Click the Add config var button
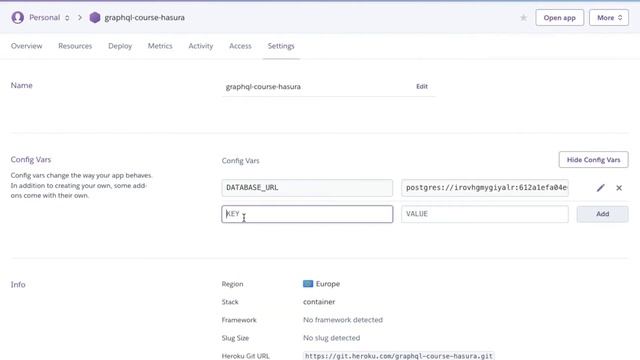Viewport: 640px width, 360px height. pos(602,214)
